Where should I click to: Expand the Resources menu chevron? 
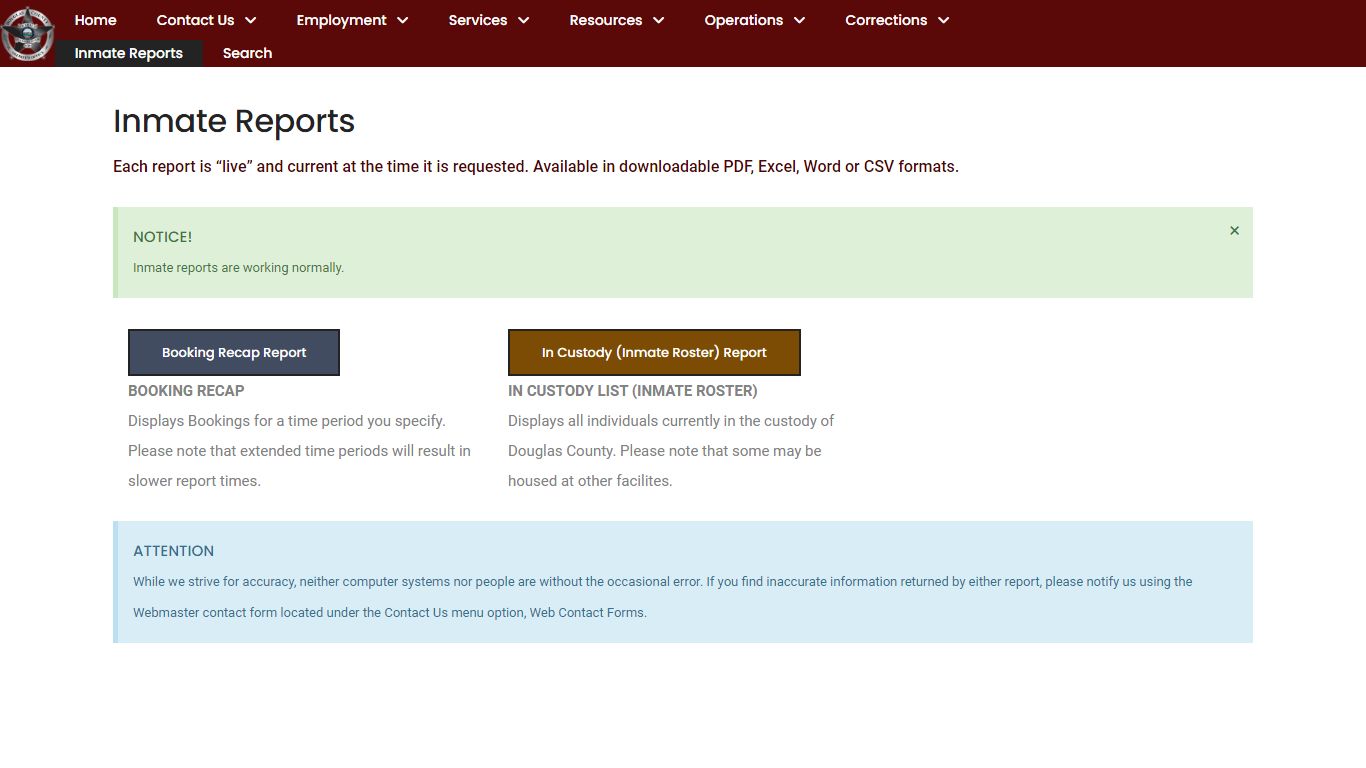tap(658, 20)
